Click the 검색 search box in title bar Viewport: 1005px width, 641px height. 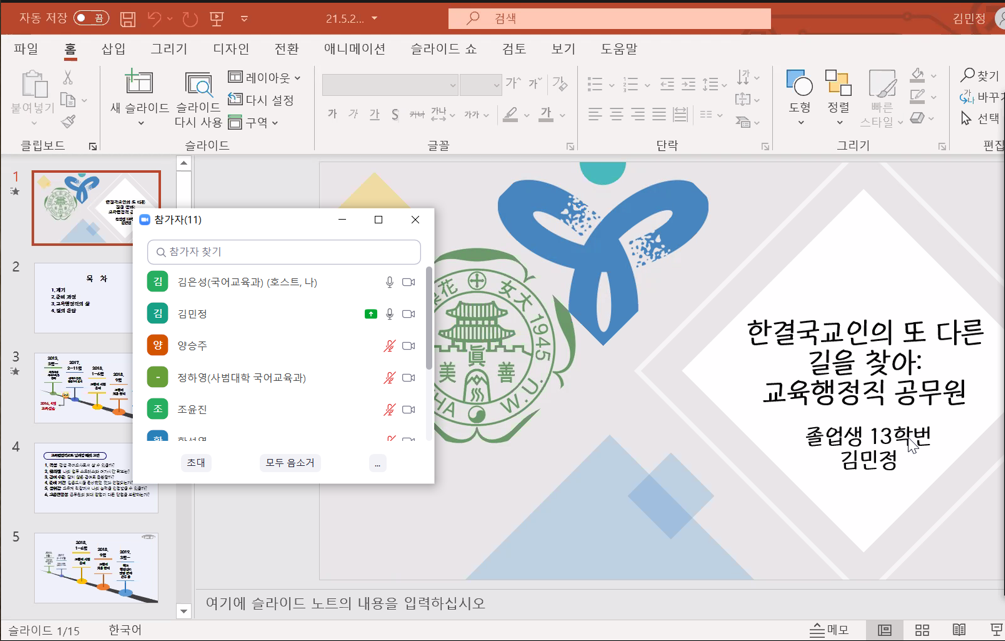pyautogui.click(x=610, y=19)
